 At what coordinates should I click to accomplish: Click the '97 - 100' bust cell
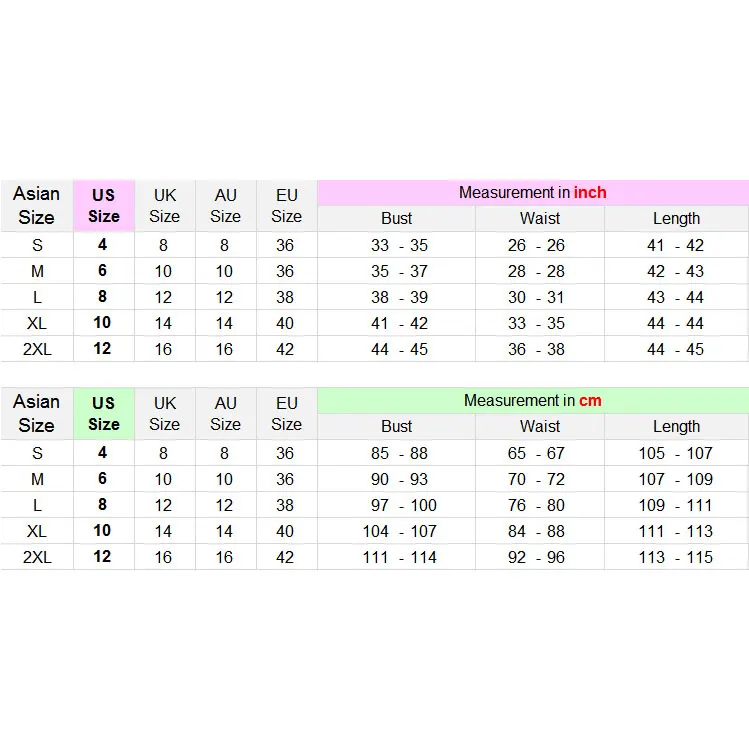(398, 505)
